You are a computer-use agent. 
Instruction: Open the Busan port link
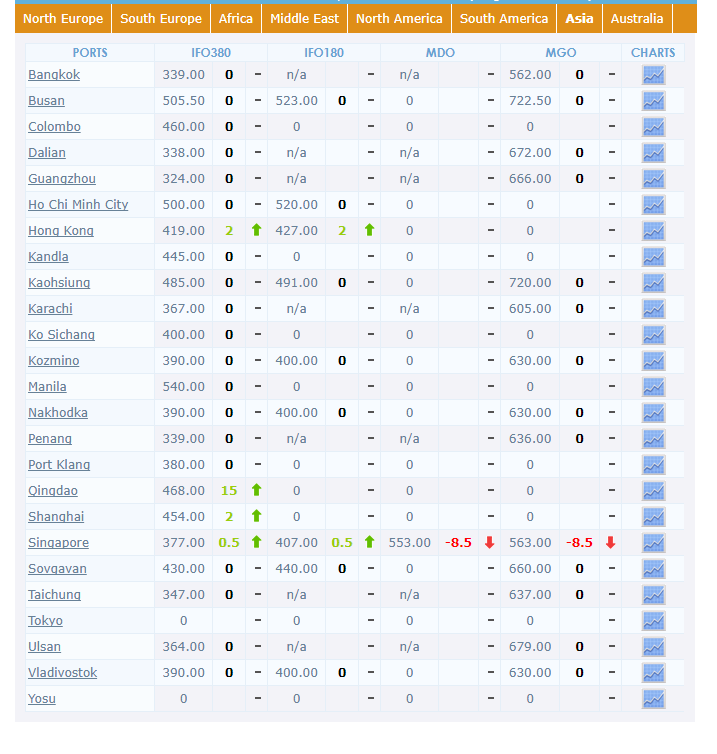coord(46,101)
